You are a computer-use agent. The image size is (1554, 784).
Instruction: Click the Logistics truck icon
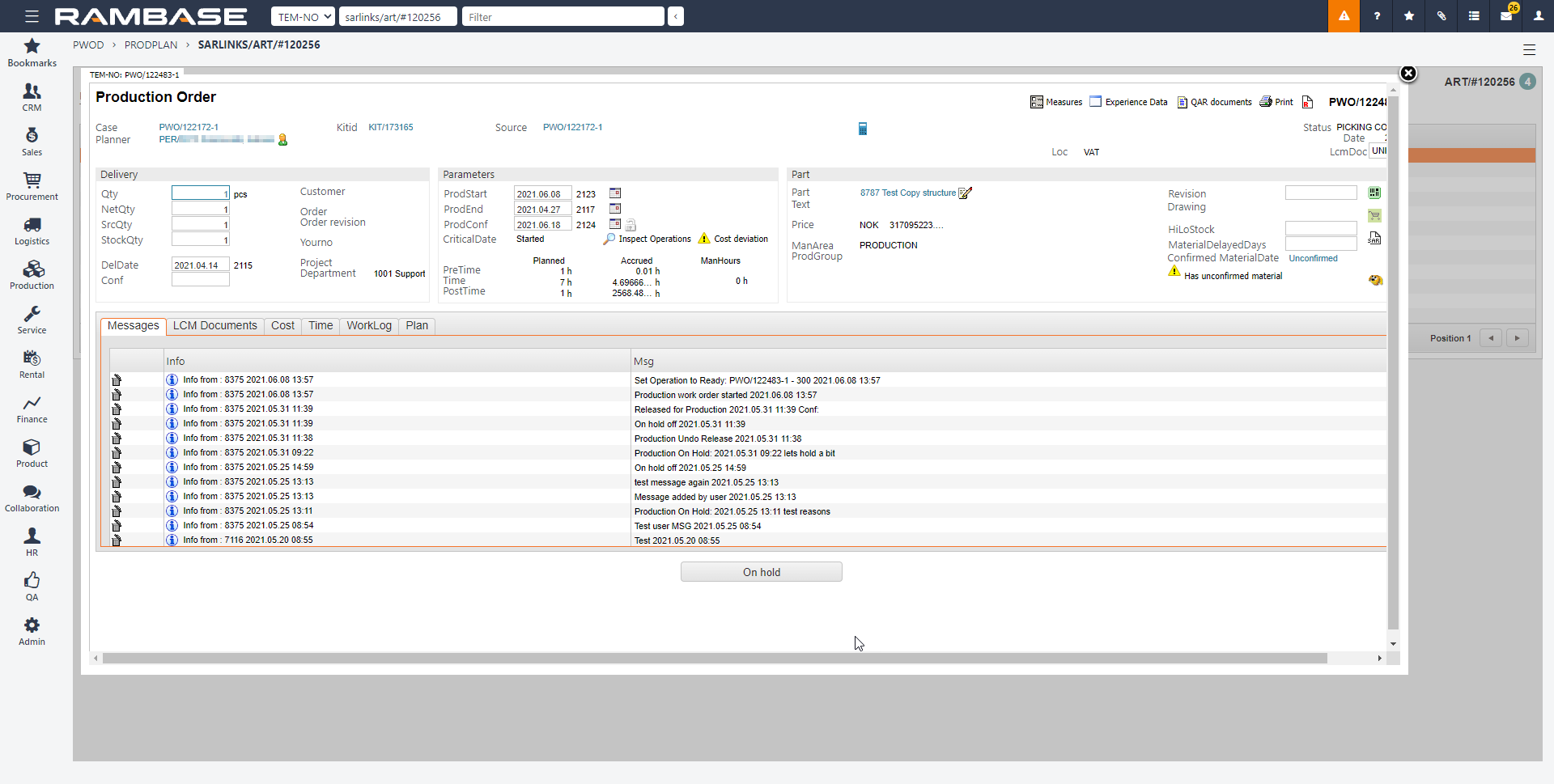click(x=32, y=225)
